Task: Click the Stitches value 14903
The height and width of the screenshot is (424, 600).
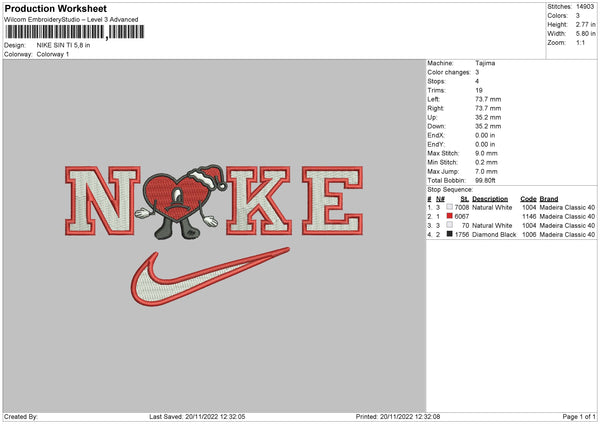Action: (585, 7)
